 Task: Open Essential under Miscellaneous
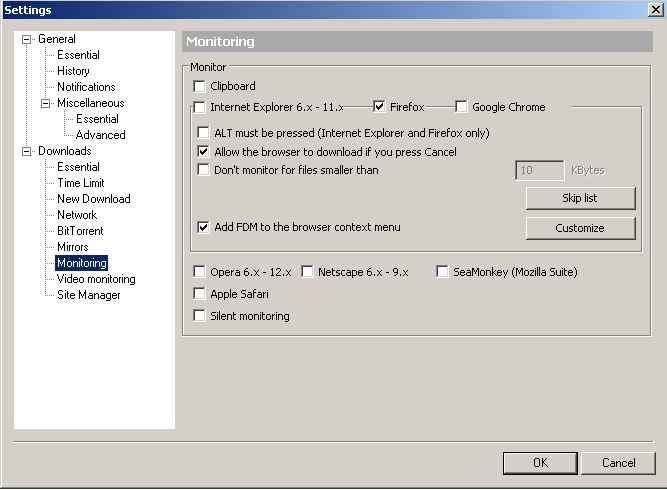[97, 119]
